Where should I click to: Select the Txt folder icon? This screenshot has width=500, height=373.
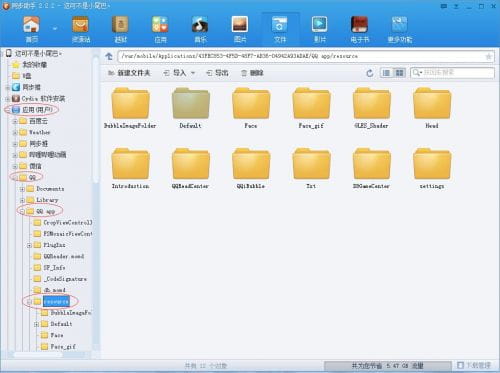tap(311, 164)
